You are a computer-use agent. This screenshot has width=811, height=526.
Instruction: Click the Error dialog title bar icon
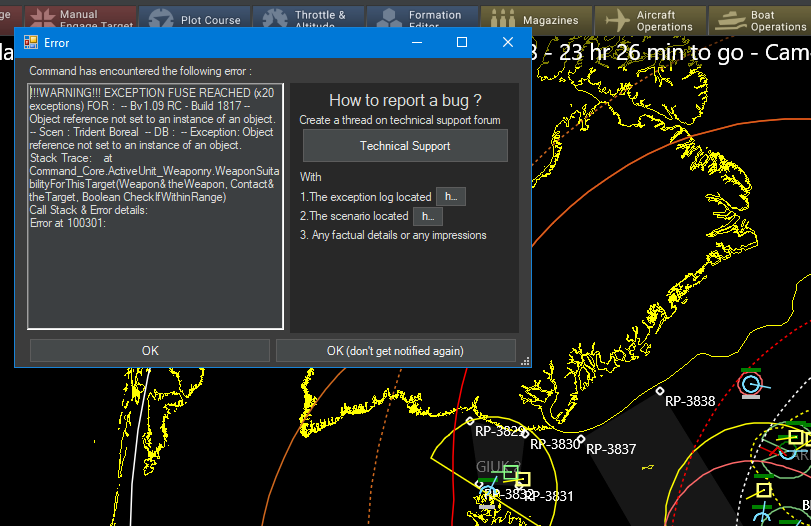(x=31, y=42)
